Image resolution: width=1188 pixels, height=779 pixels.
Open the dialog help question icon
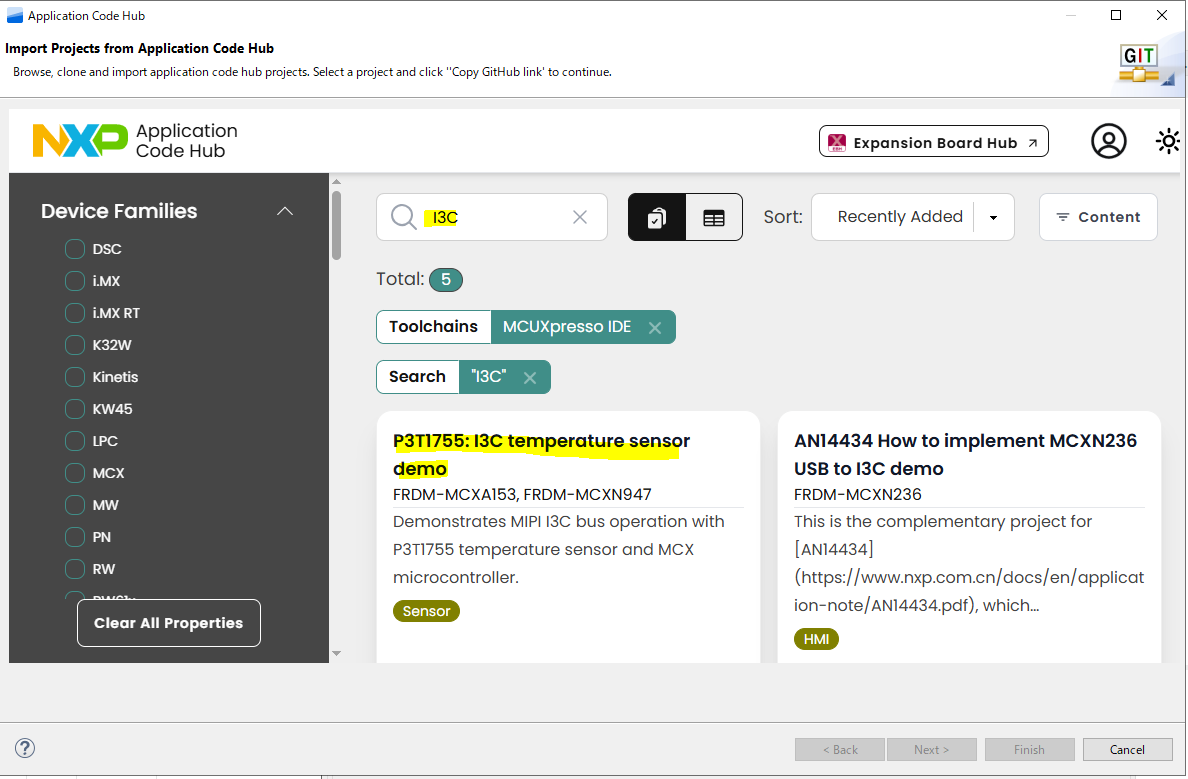[x=26, y=748]
